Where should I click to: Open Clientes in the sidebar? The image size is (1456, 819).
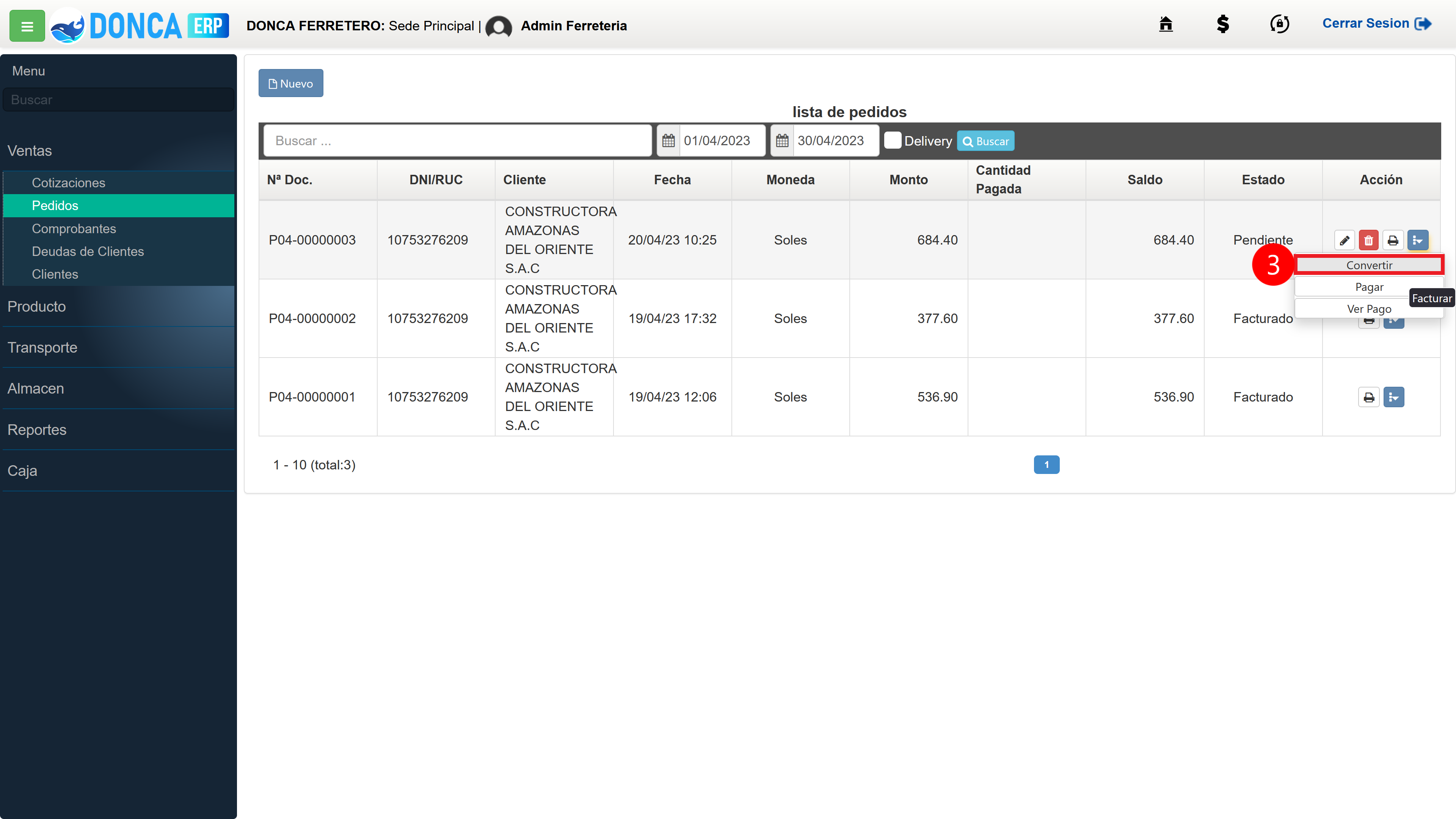point(118,274)
